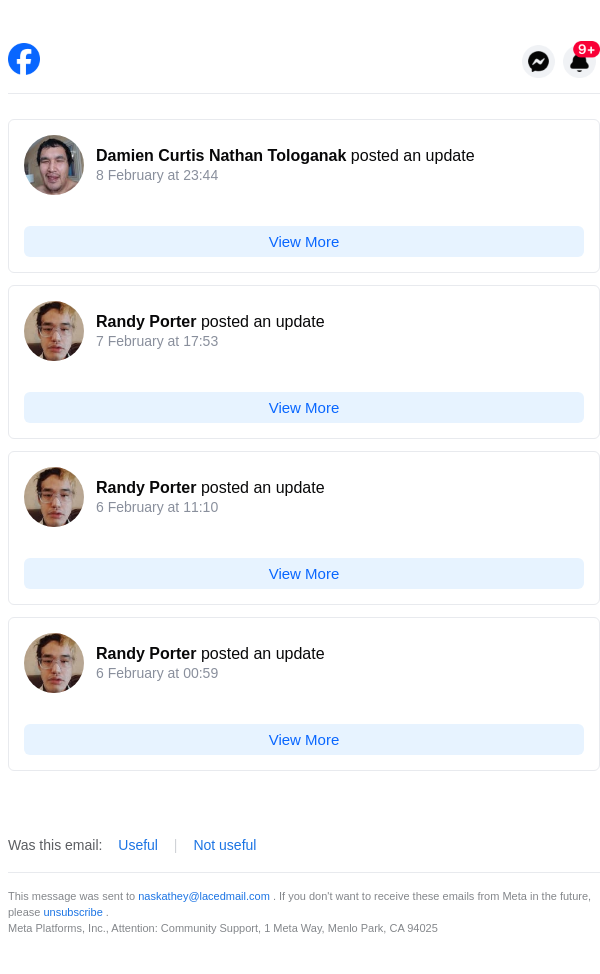Click Randy Porter's name on 6 February 11:10 post
This screenshot has width=600, height=974.
[x=146, y=488]
